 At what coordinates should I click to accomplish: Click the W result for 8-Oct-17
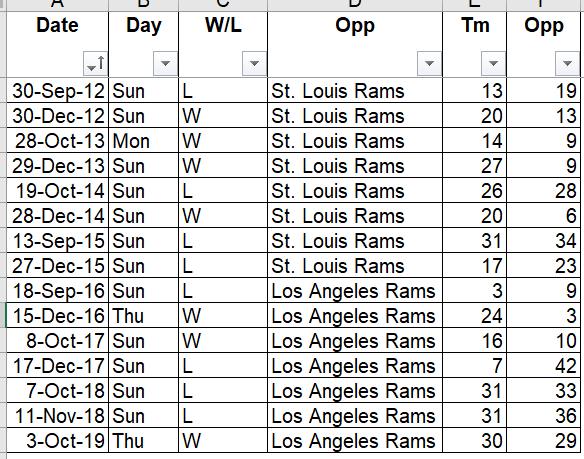[223, 340]
